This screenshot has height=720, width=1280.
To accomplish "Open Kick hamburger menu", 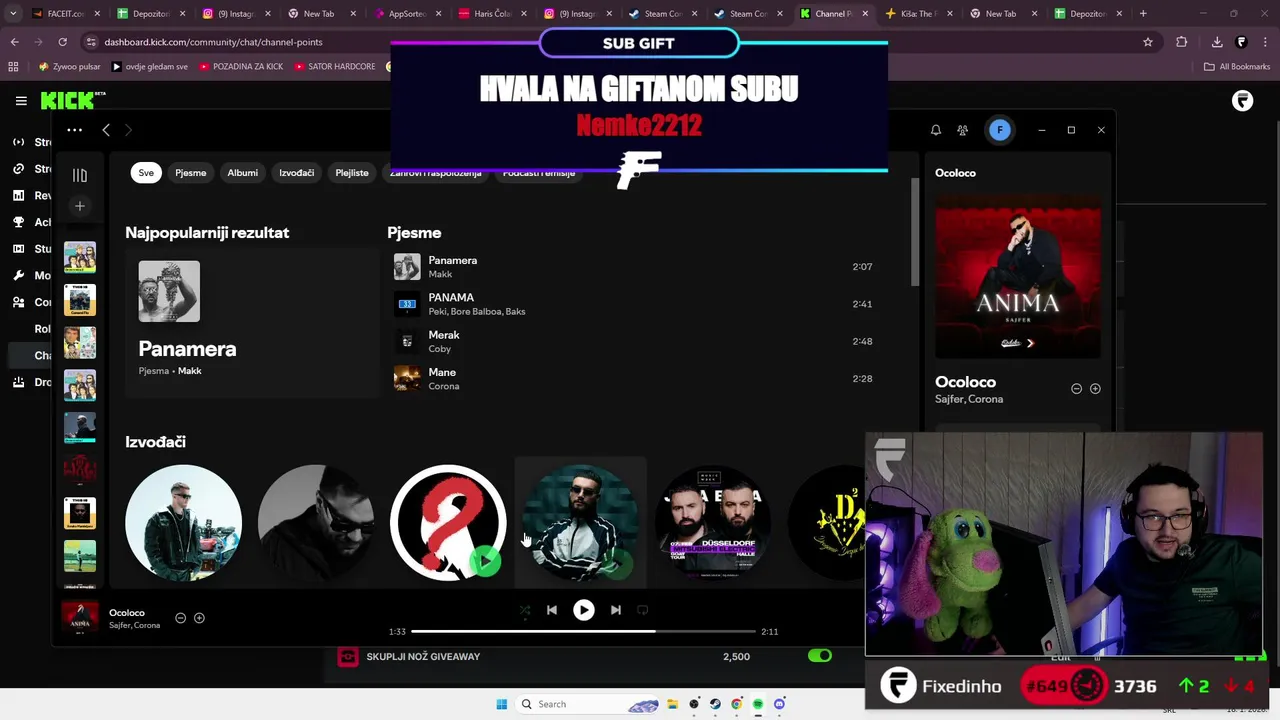I will point(21,101).
